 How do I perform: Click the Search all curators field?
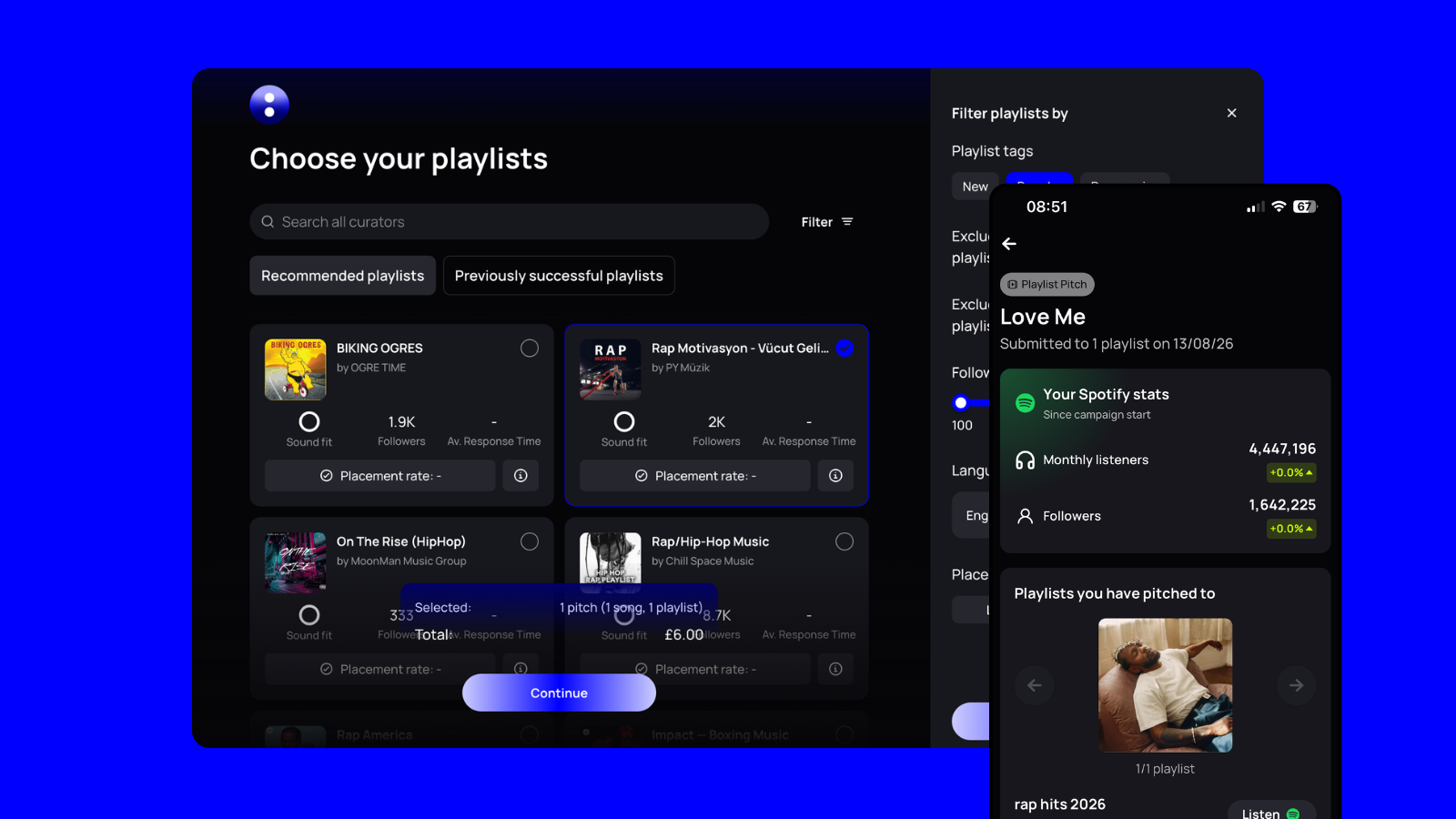(x=510, y=222)
